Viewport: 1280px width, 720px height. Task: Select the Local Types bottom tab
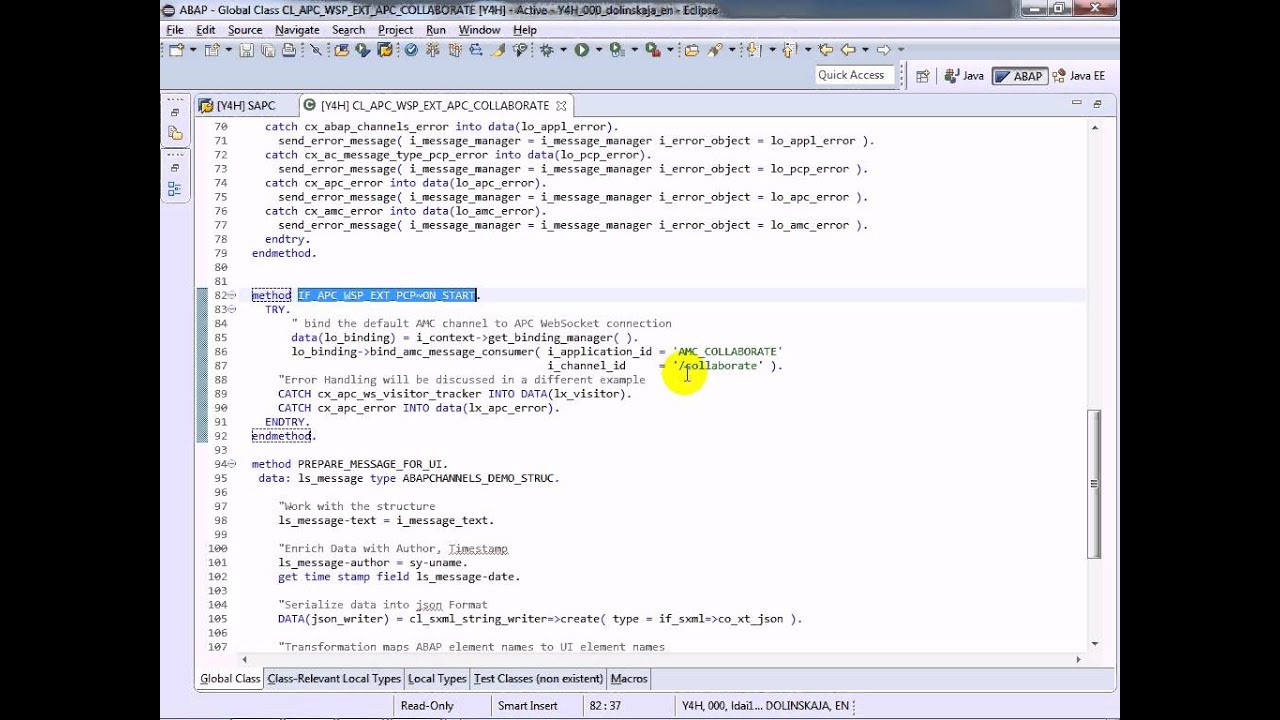437,679
